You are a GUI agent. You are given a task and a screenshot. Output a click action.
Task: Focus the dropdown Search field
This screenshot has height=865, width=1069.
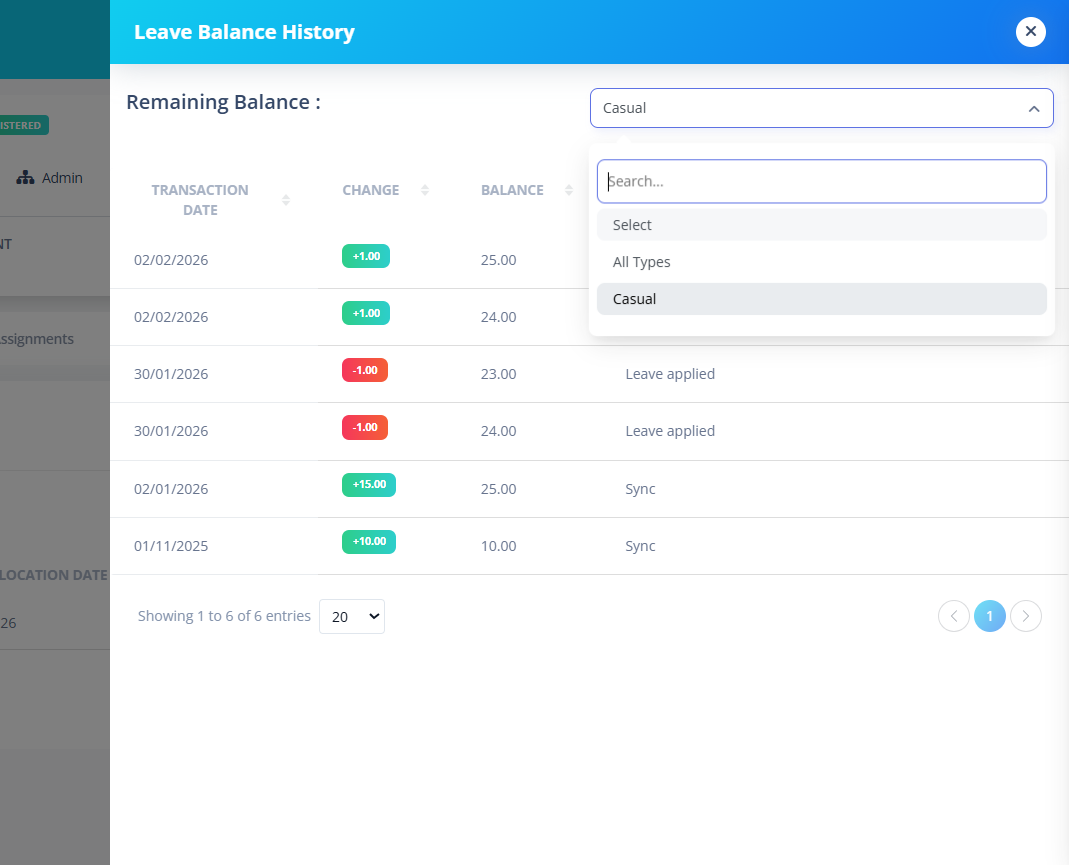821,181
